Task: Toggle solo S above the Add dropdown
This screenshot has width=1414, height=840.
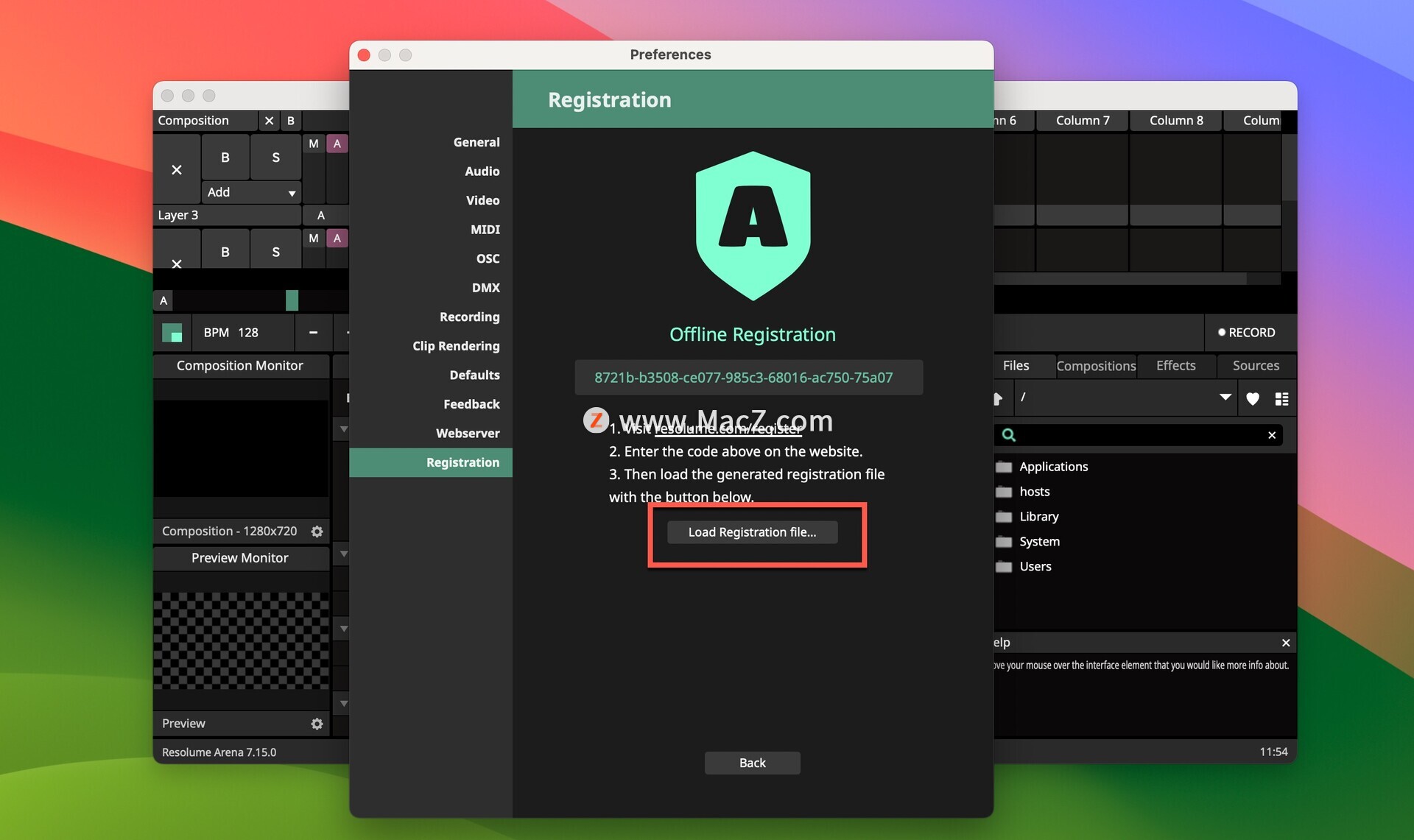Action: 276,158
